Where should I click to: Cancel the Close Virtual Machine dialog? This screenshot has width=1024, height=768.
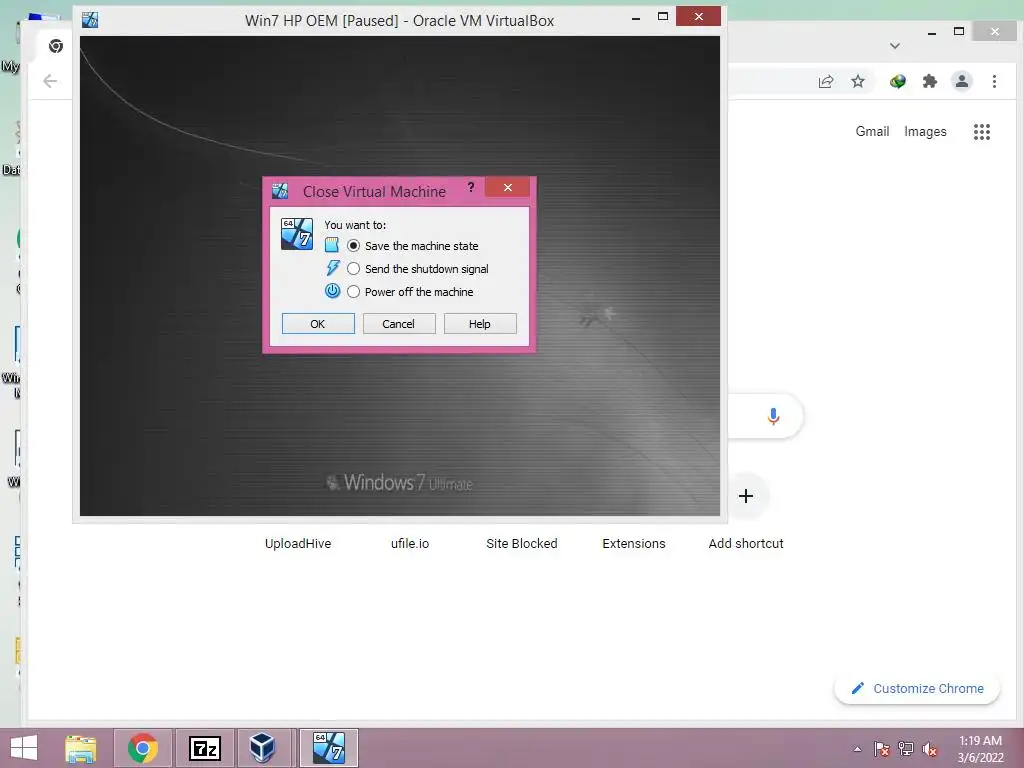coord(399,324)
